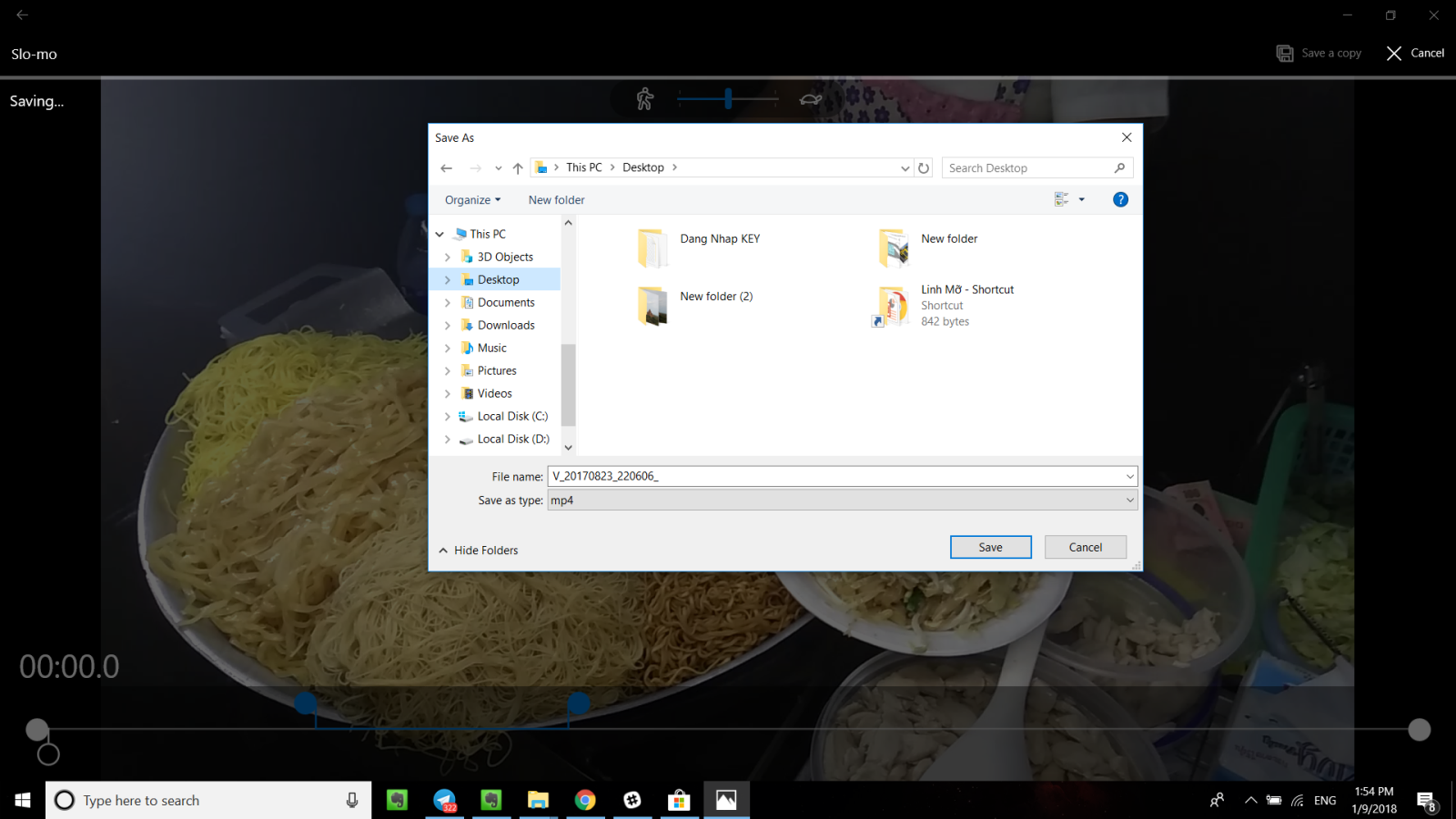Viewport: 1456px width, 819px height.
Task: Open the Organize menu
Action: 472,200
